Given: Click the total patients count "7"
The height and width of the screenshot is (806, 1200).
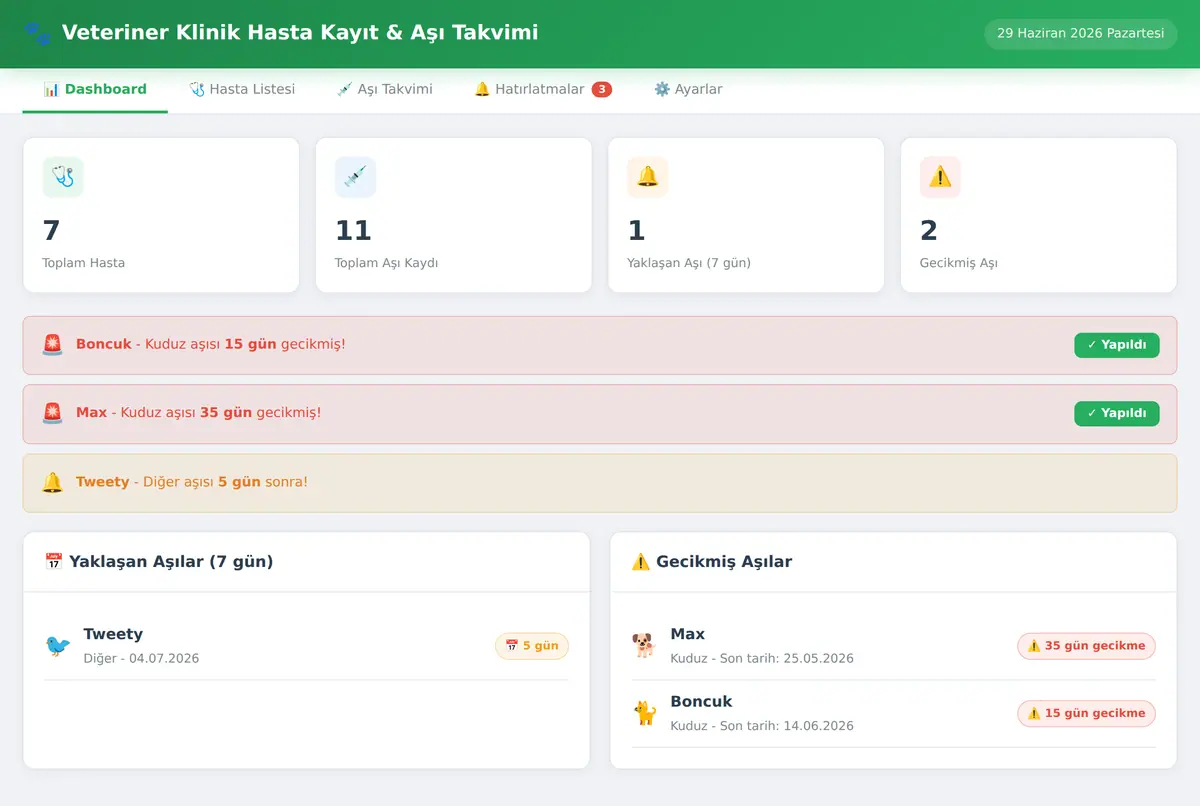Looking at the screenshot, I should coord(51,231).
